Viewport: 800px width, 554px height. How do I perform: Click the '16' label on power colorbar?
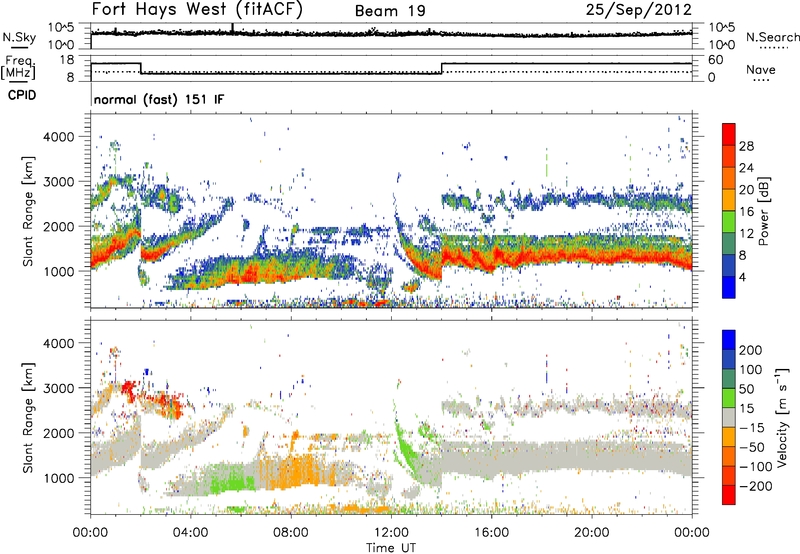click(746, 212)
